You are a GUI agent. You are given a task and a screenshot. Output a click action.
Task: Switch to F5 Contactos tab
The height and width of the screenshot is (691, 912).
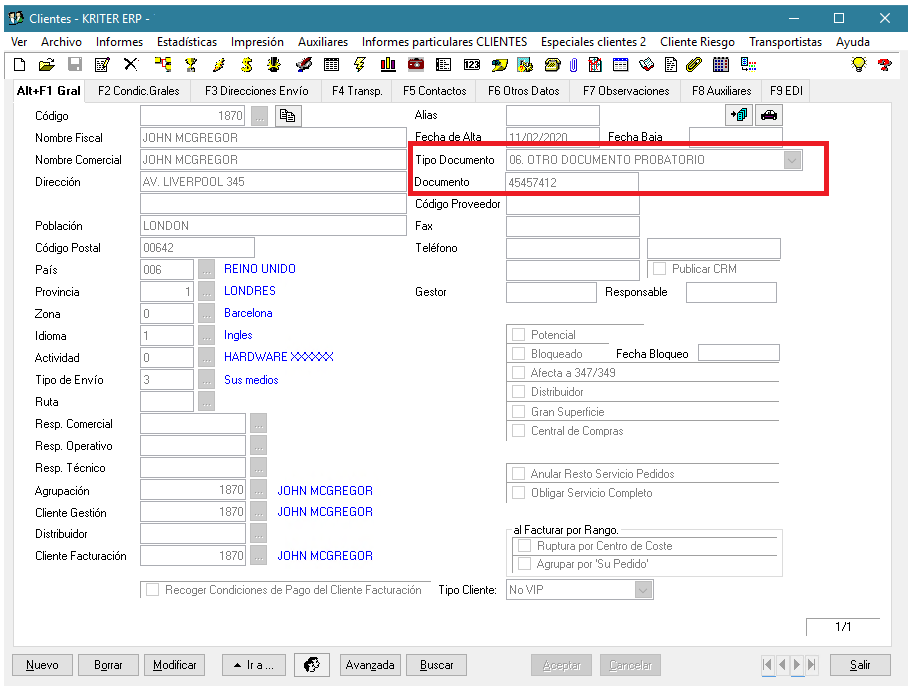click(434, 91)
